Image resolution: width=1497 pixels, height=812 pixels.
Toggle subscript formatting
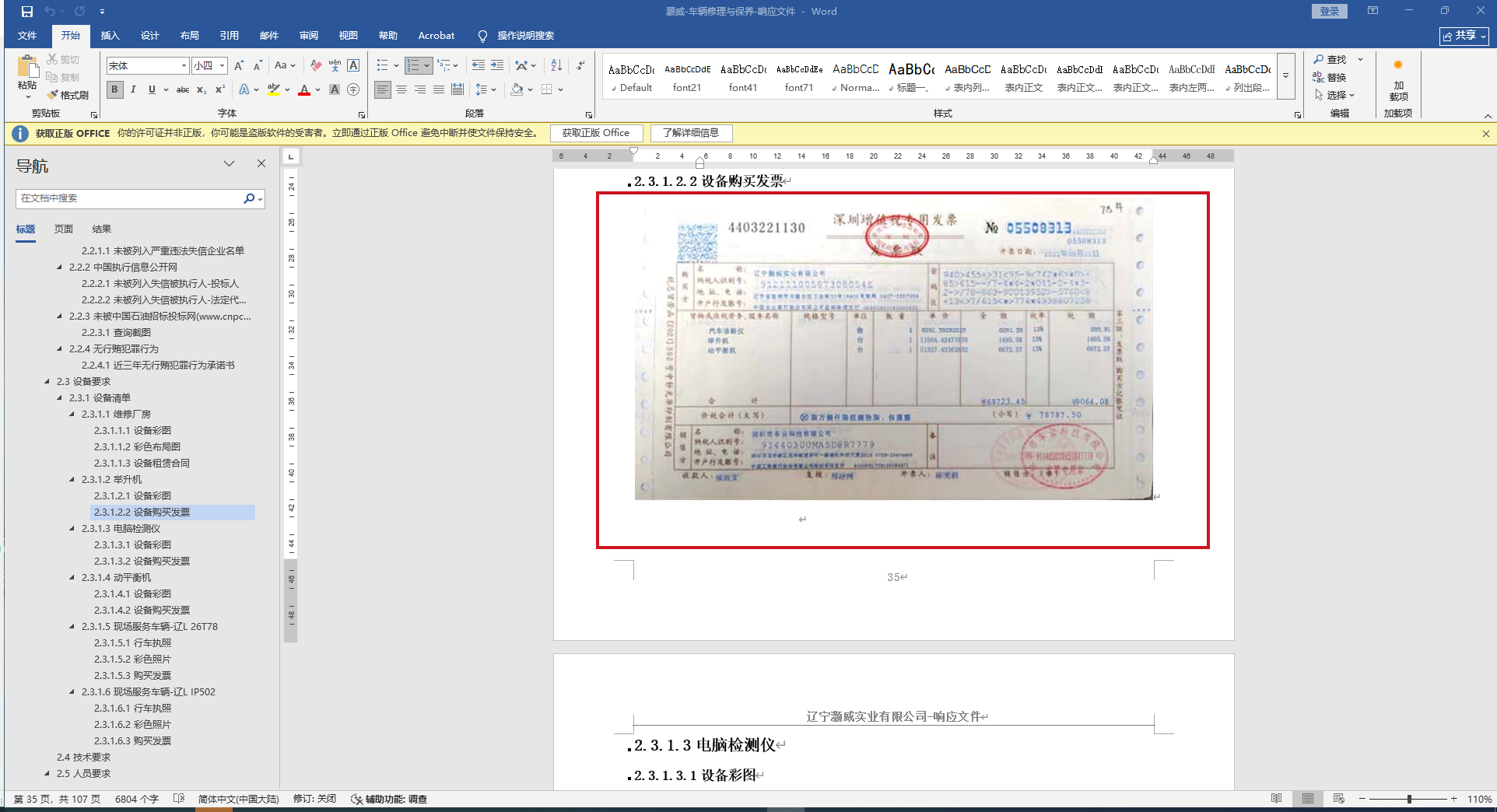click(x=202, y=89)
